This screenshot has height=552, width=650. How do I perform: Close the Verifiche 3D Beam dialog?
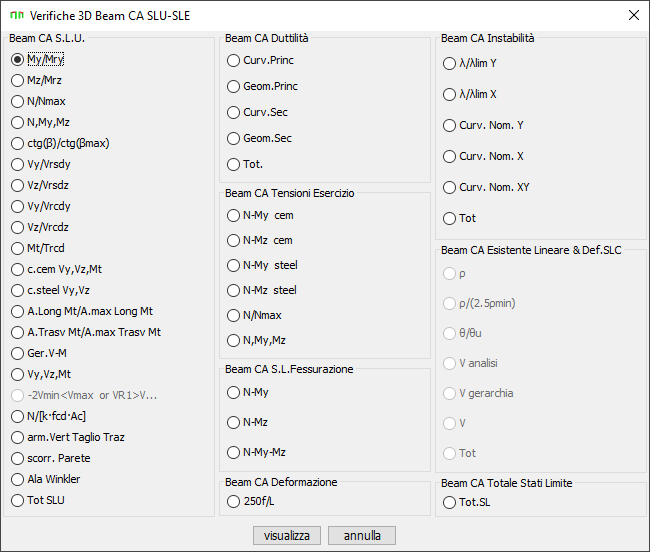click(633, 15)
